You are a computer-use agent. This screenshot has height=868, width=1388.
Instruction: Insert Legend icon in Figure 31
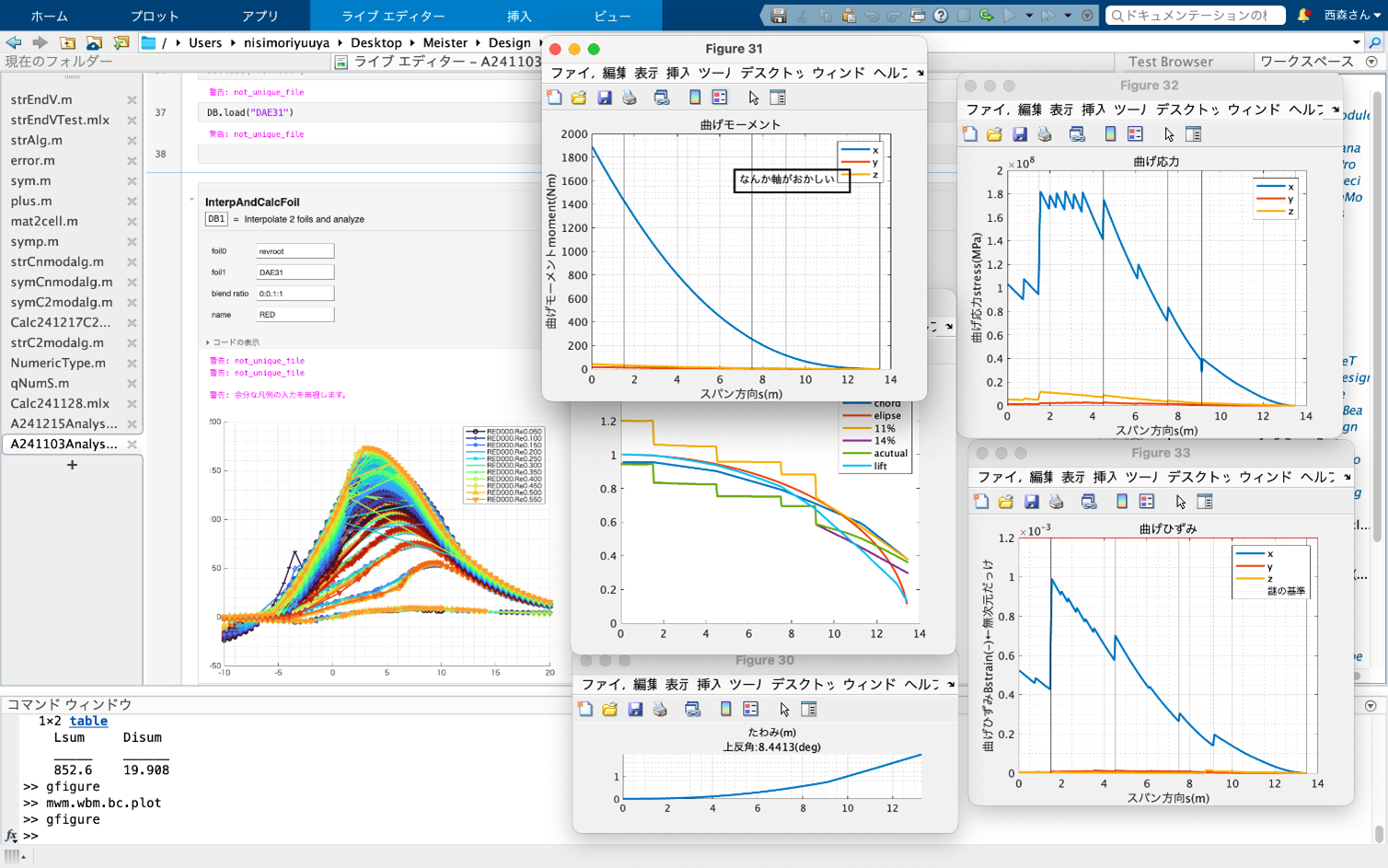pyautogui.click(x=720, y=98)
